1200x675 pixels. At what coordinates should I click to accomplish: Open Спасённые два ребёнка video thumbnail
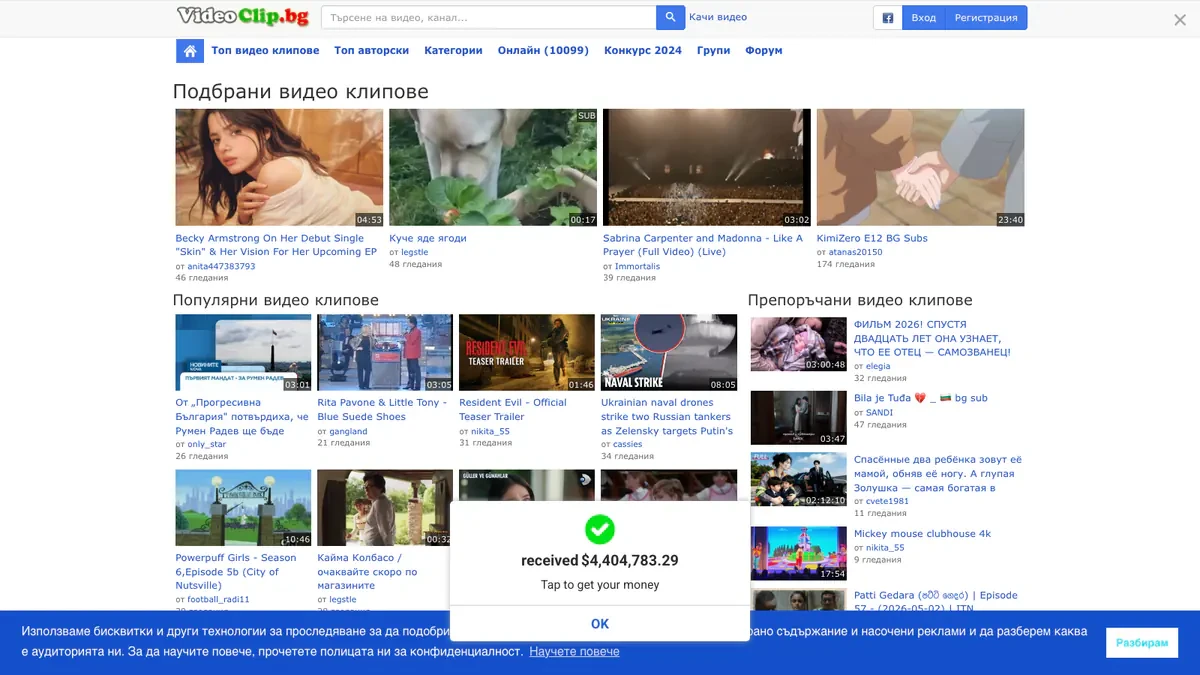point(799,480)
